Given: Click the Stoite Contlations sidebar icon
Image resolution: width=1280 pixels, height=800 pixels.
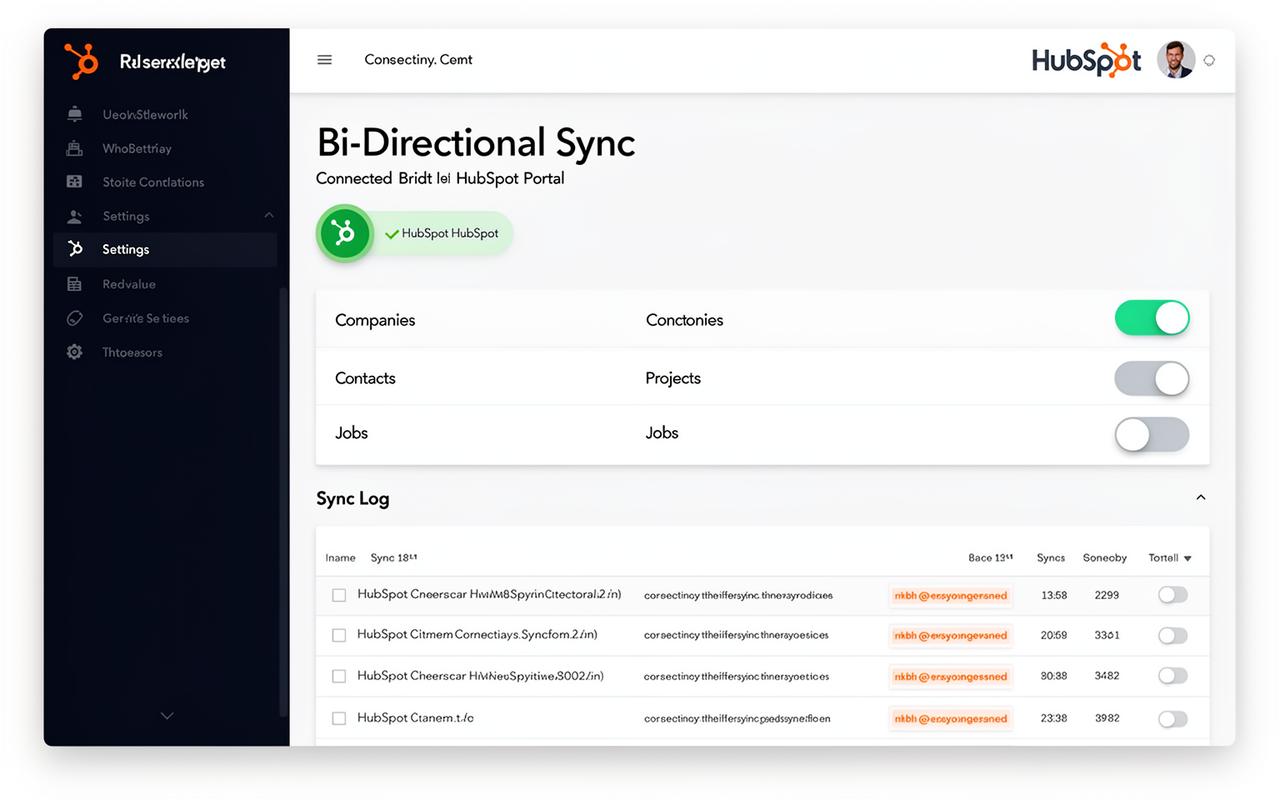Looking at the screenshot, I should tap(74, 182).
